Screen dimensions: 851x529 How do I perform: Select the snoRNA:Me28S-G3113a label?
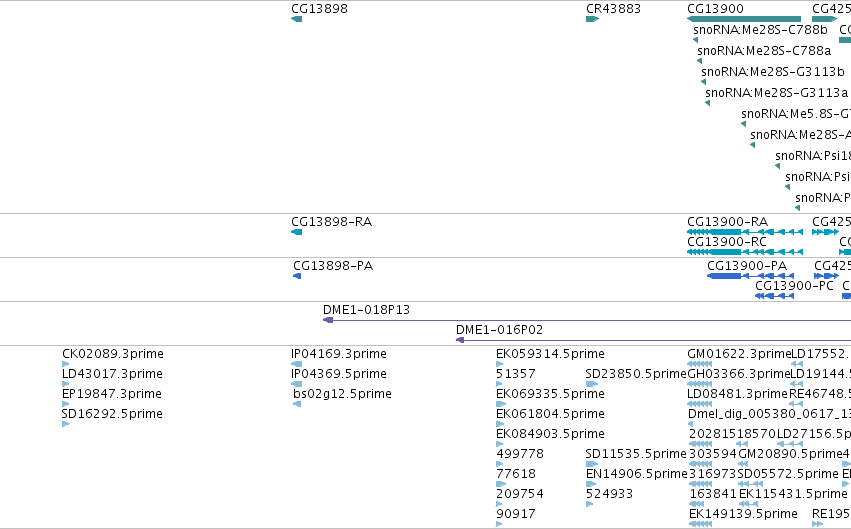pos(777,93)
